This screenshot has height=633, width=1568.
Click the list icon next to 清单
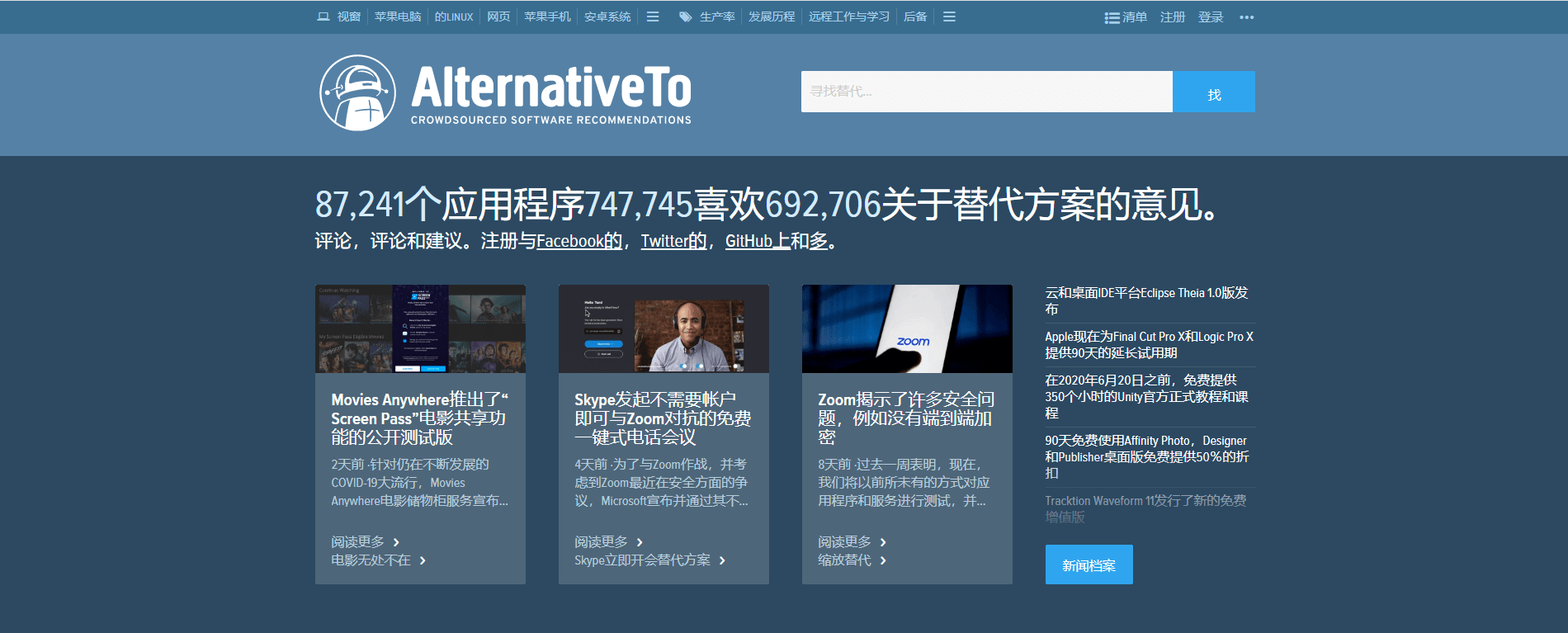pyautogui.click(x=1112, y=17)
